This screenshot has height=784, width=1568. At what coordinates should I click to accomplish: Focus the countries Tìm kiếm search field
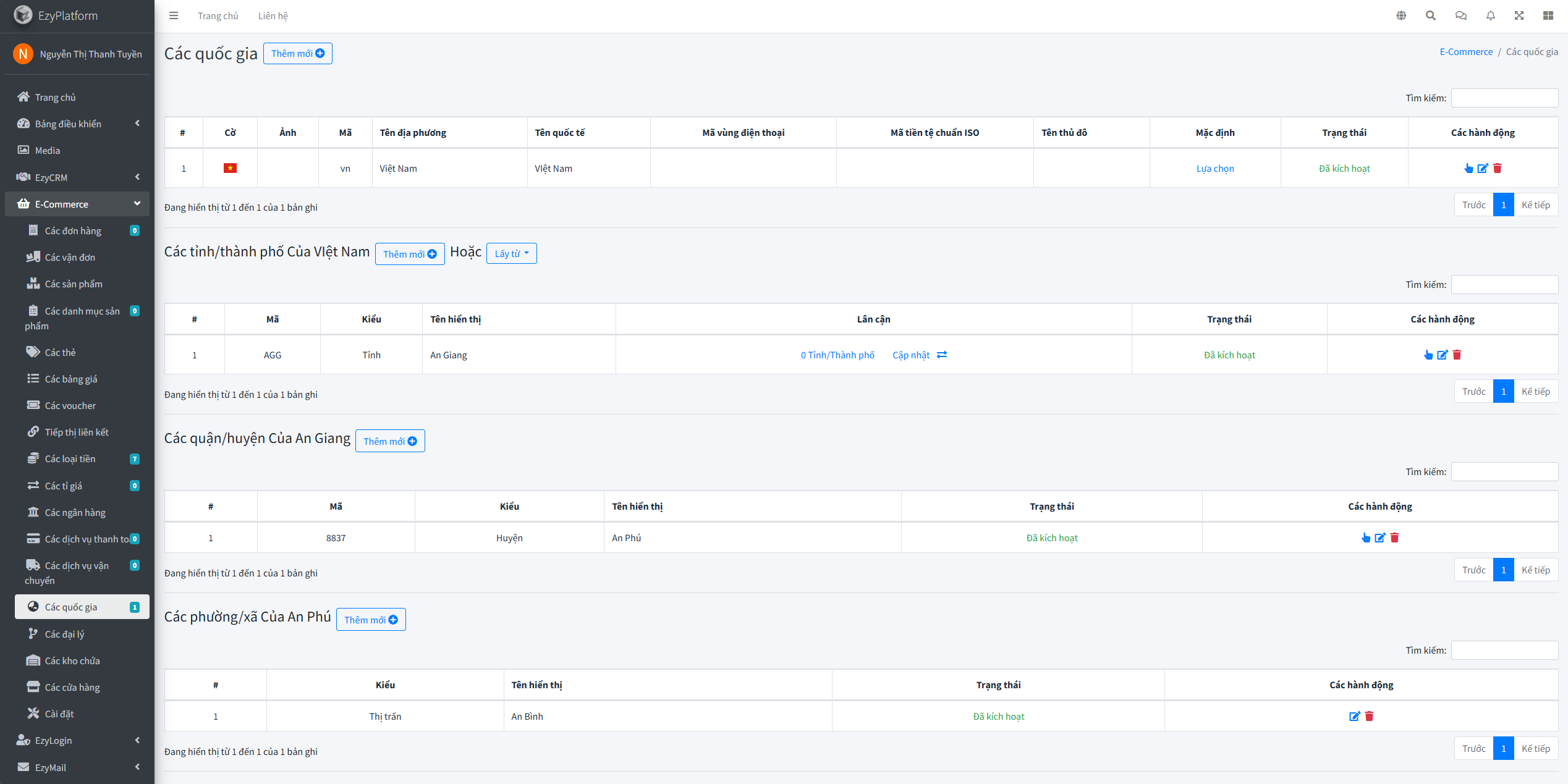coord(1504,98)
